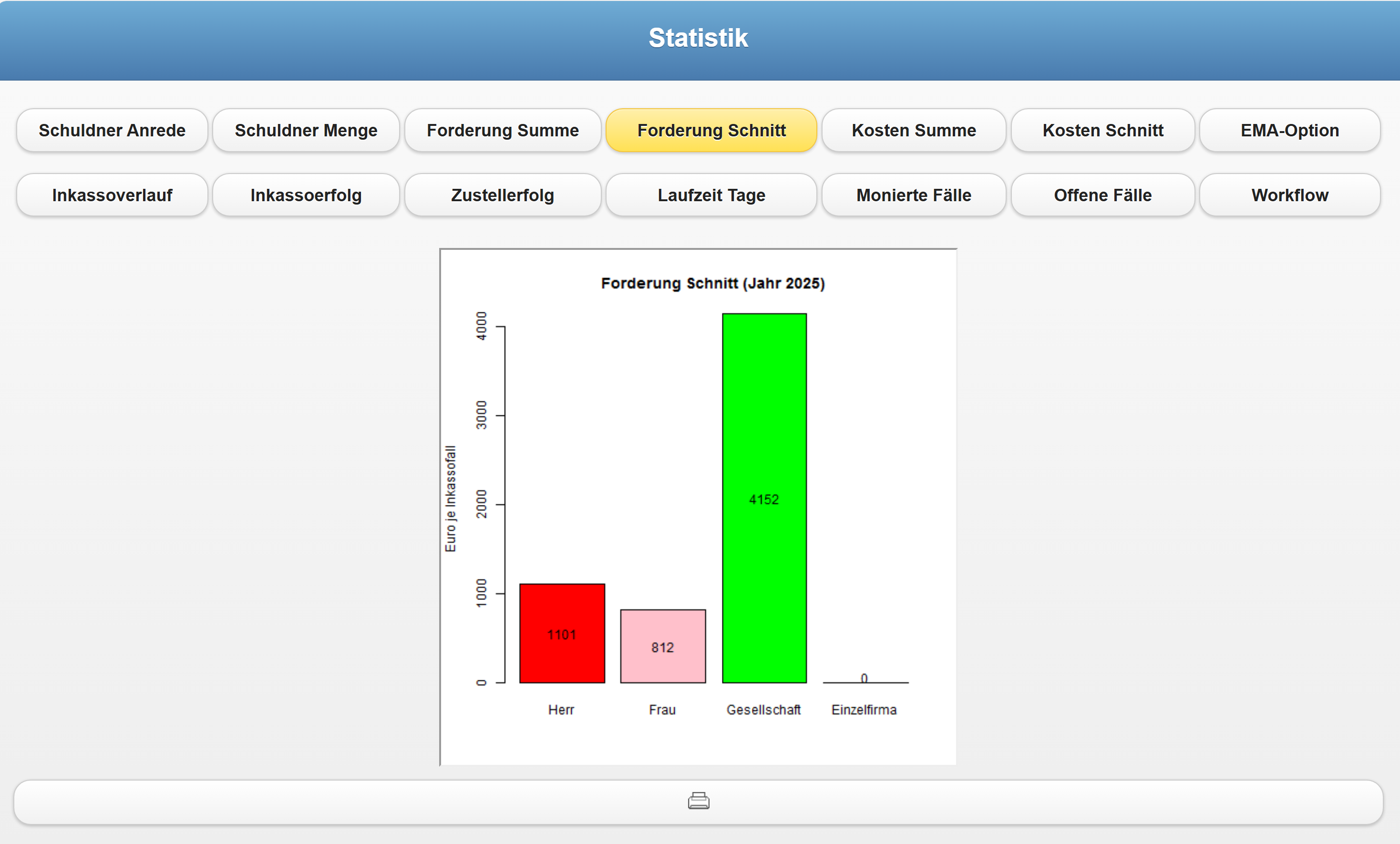Open Kosten Schnitt chart
1400x844 pixels.
click(x=1102, y=130)
